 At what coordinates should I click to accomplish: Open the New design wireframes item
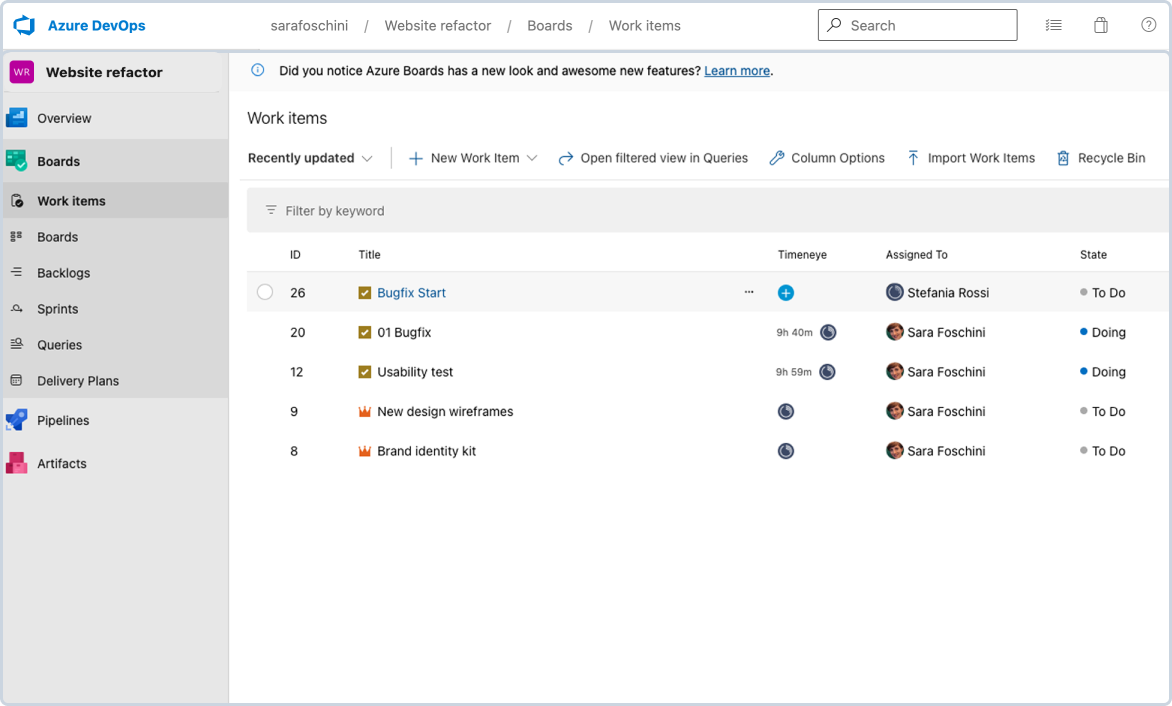point(445,412)
